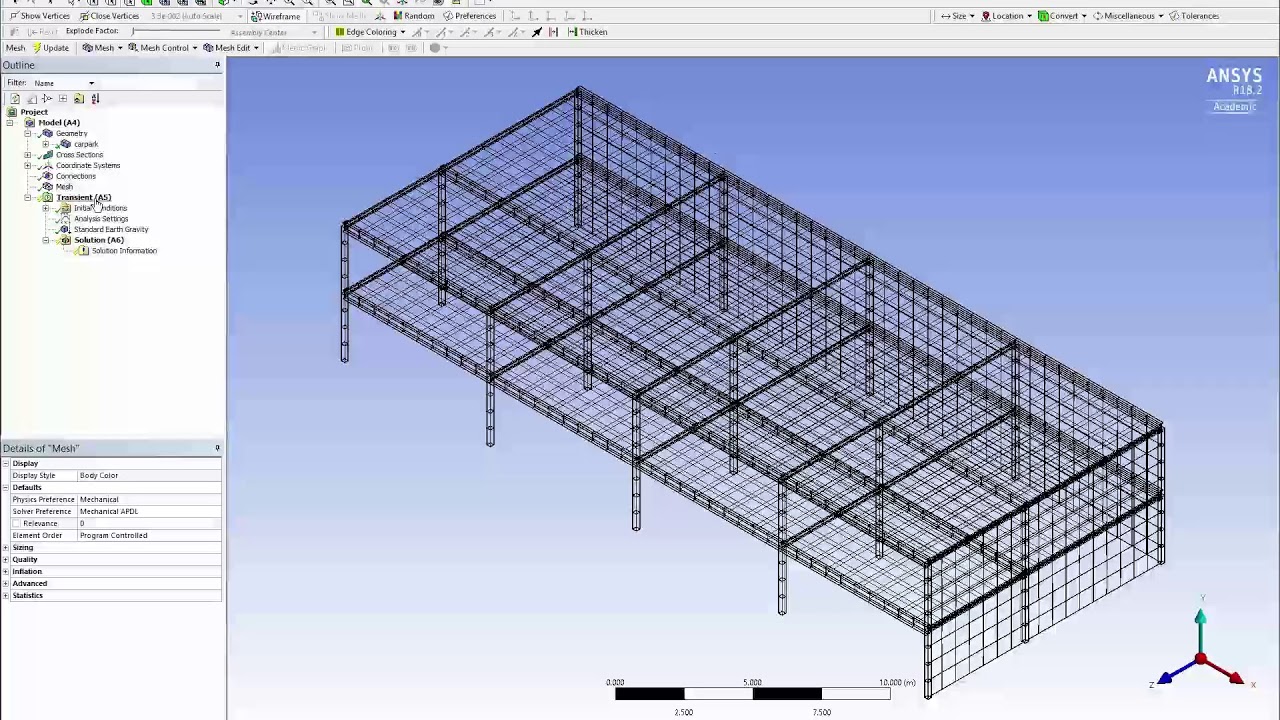Click the sort ascending outline icon
The image size is (1280, 720).
pyautogui.click(x=95, y=98)
